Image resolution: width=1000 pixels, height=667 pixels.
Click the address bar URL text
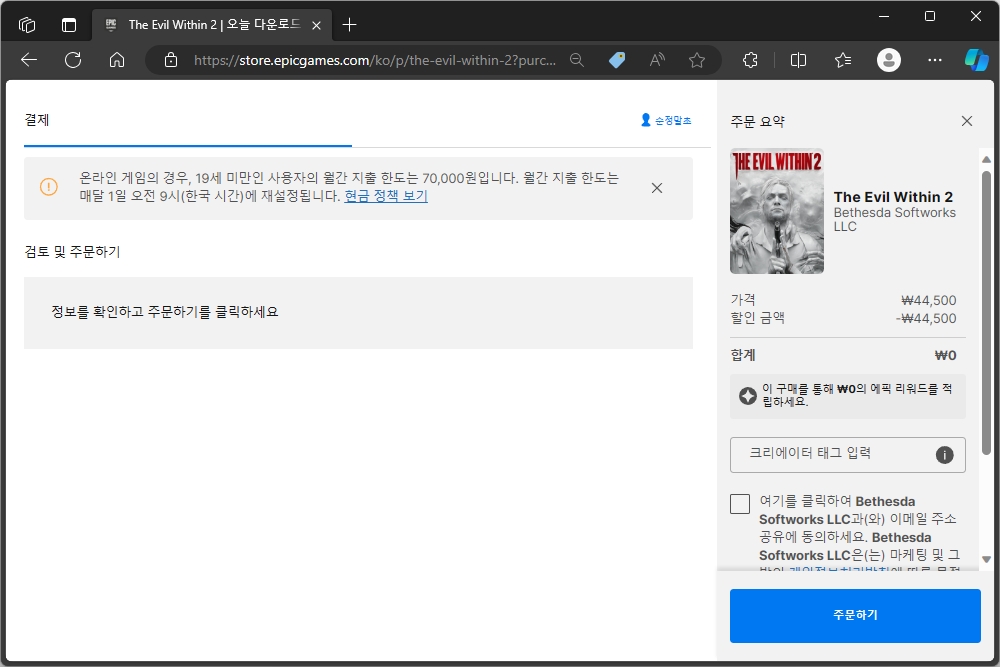pos(375,61)
